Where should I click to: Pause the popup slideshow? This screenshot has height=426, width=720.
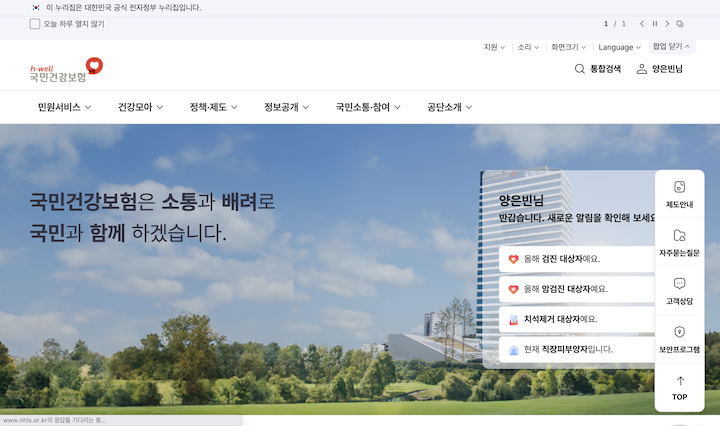[655, 24]
